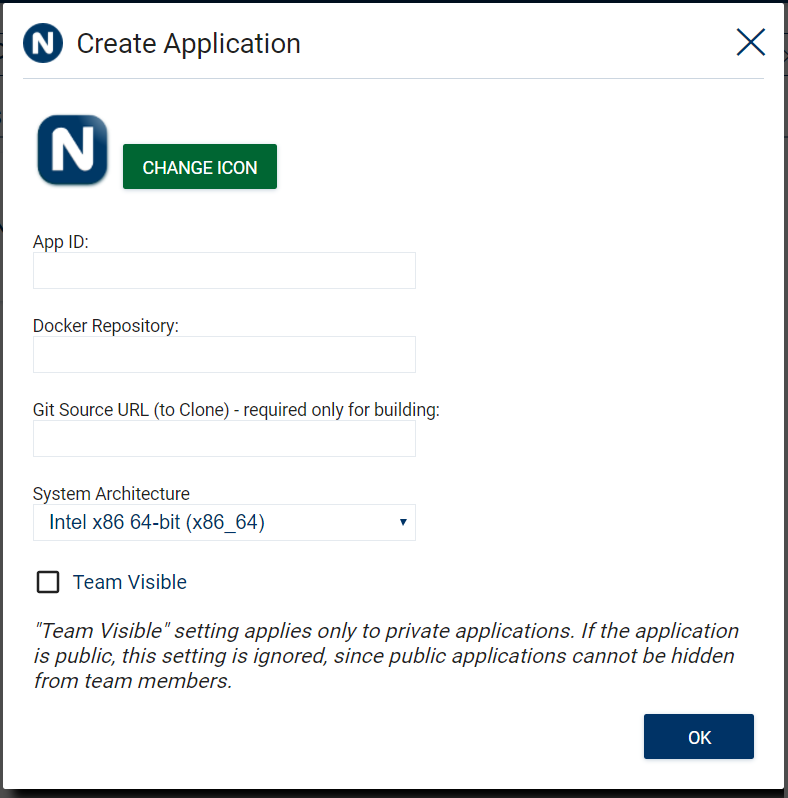Image resolution: width=788 pixels, height=798 pixels.
Task: Focus the Docker Repository input field
Action: pos(224,354)
